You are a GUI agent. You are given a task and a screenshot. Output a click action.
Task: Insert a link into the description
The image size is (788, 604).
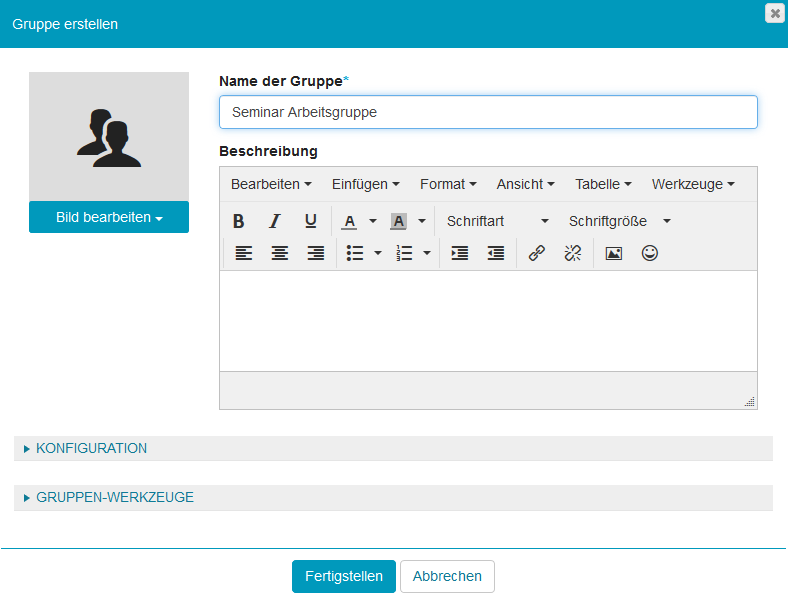[536, 254]
